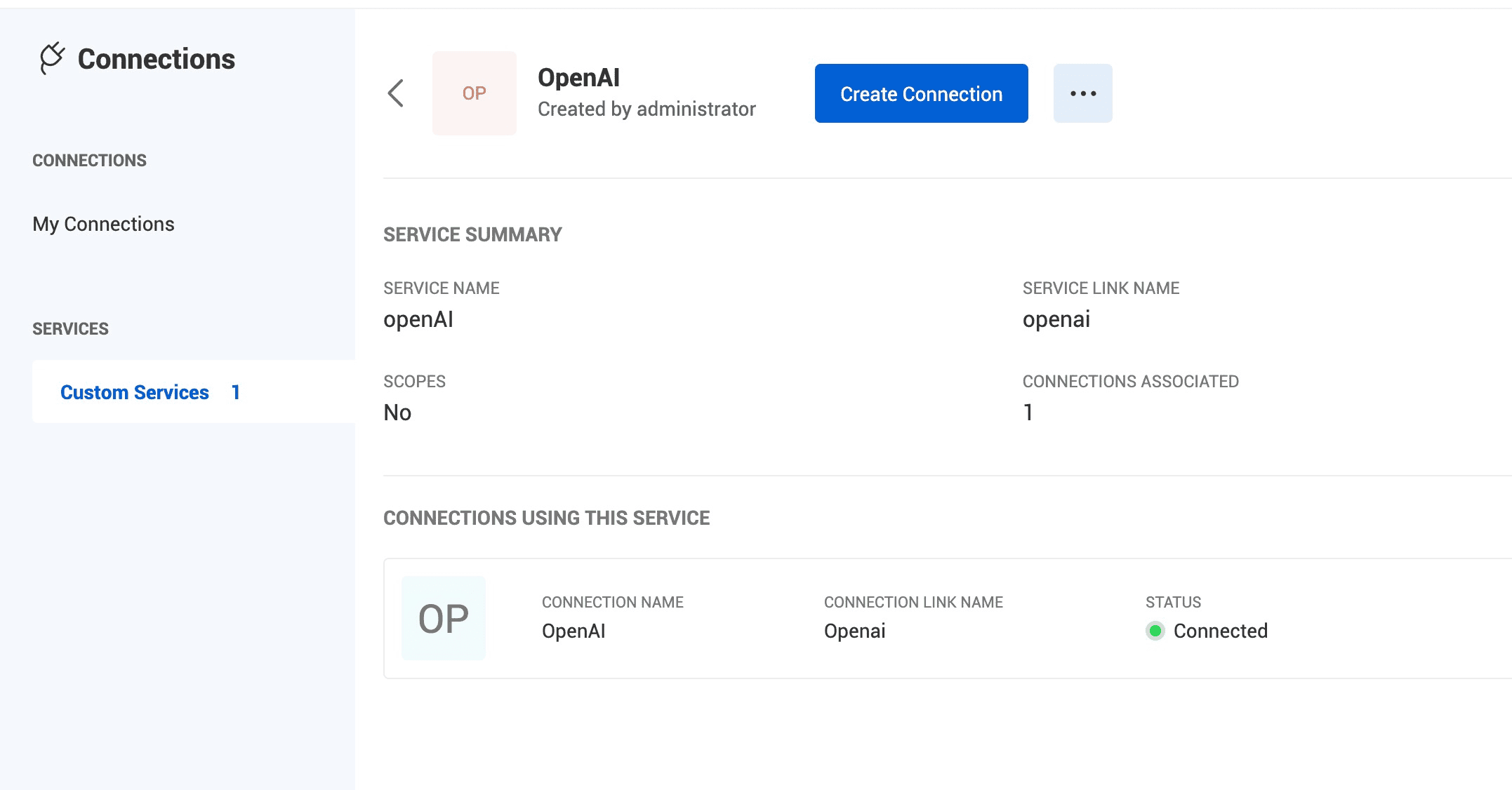Click the green Connected status dot
The image size is (1512, 790).
(1155, 631)
